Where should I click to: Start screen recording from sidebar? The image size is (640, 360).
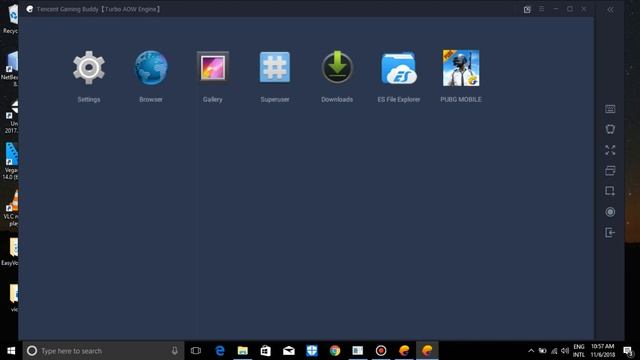click(x=610, y=212)
